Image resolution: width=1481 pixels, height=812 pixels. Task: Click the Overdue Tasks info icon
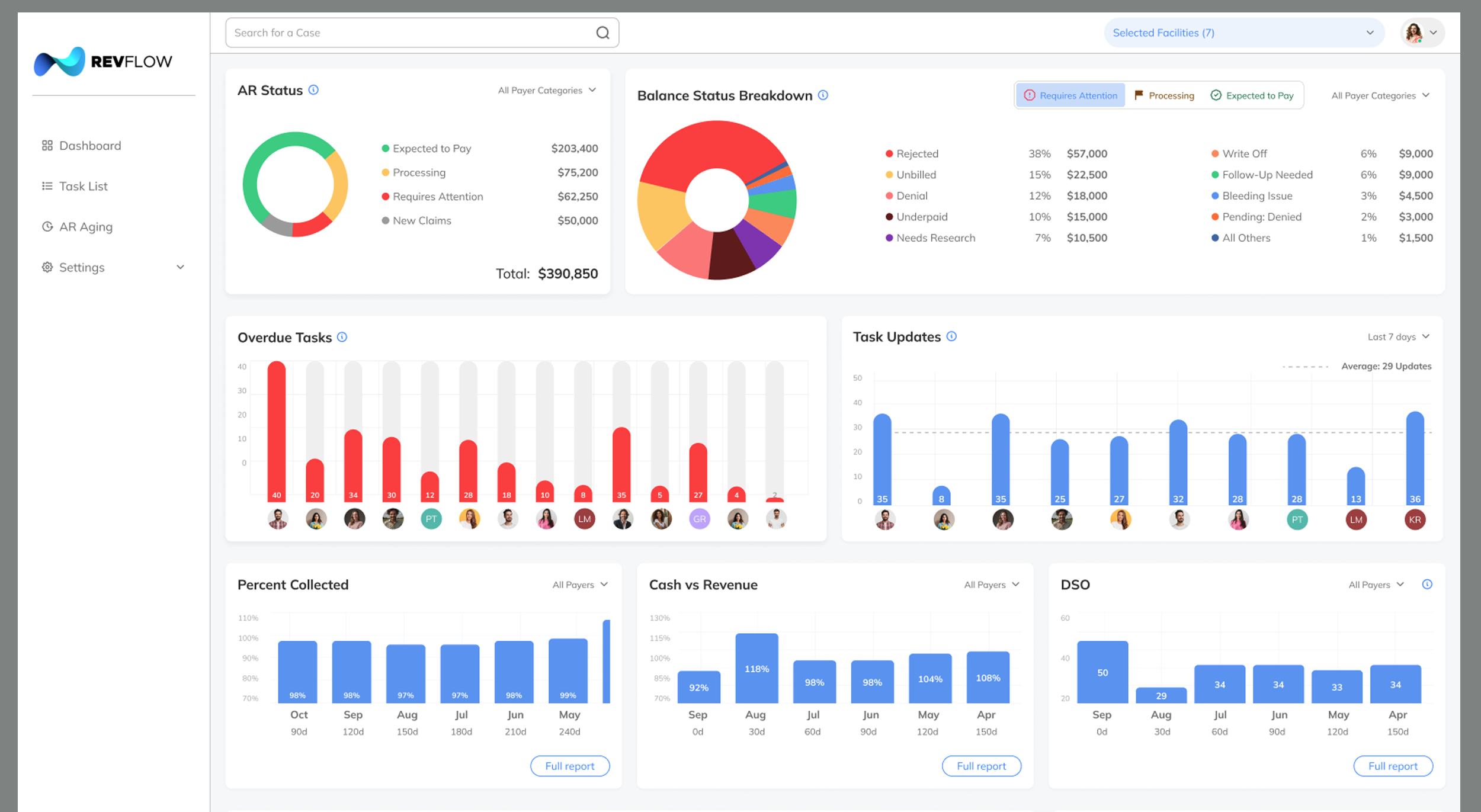pos(342,337)
